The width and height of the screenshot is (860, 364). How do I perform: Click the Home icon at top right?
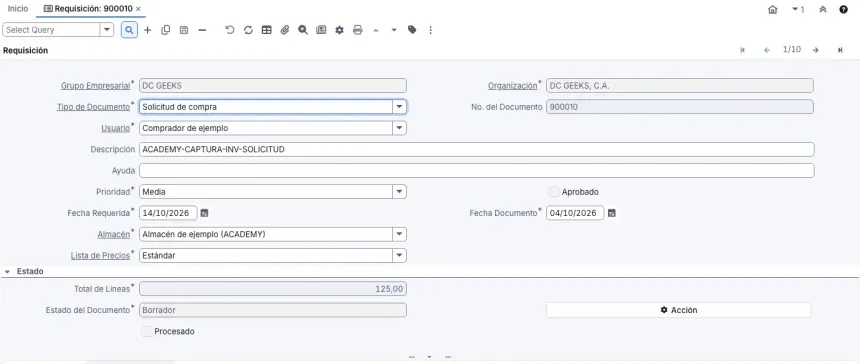point(773,9)
